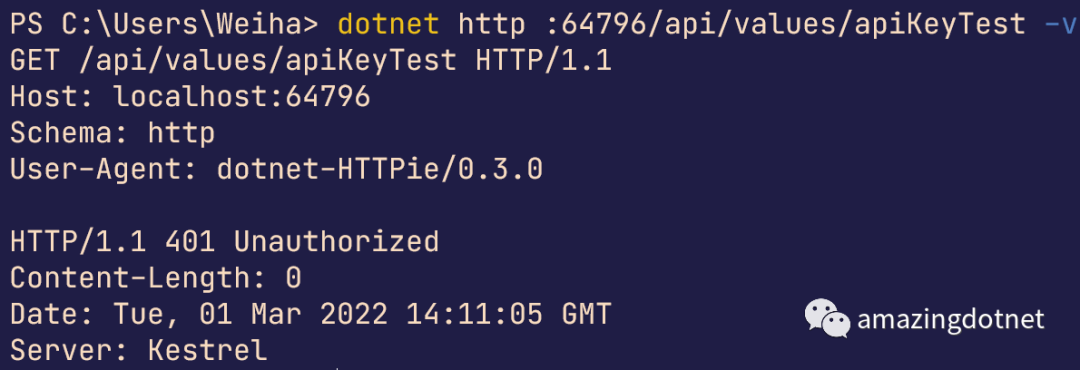This screenshot has height=370, width=1080.
Task: Click the Schema: http line
Action: click(x=113, y=133)
